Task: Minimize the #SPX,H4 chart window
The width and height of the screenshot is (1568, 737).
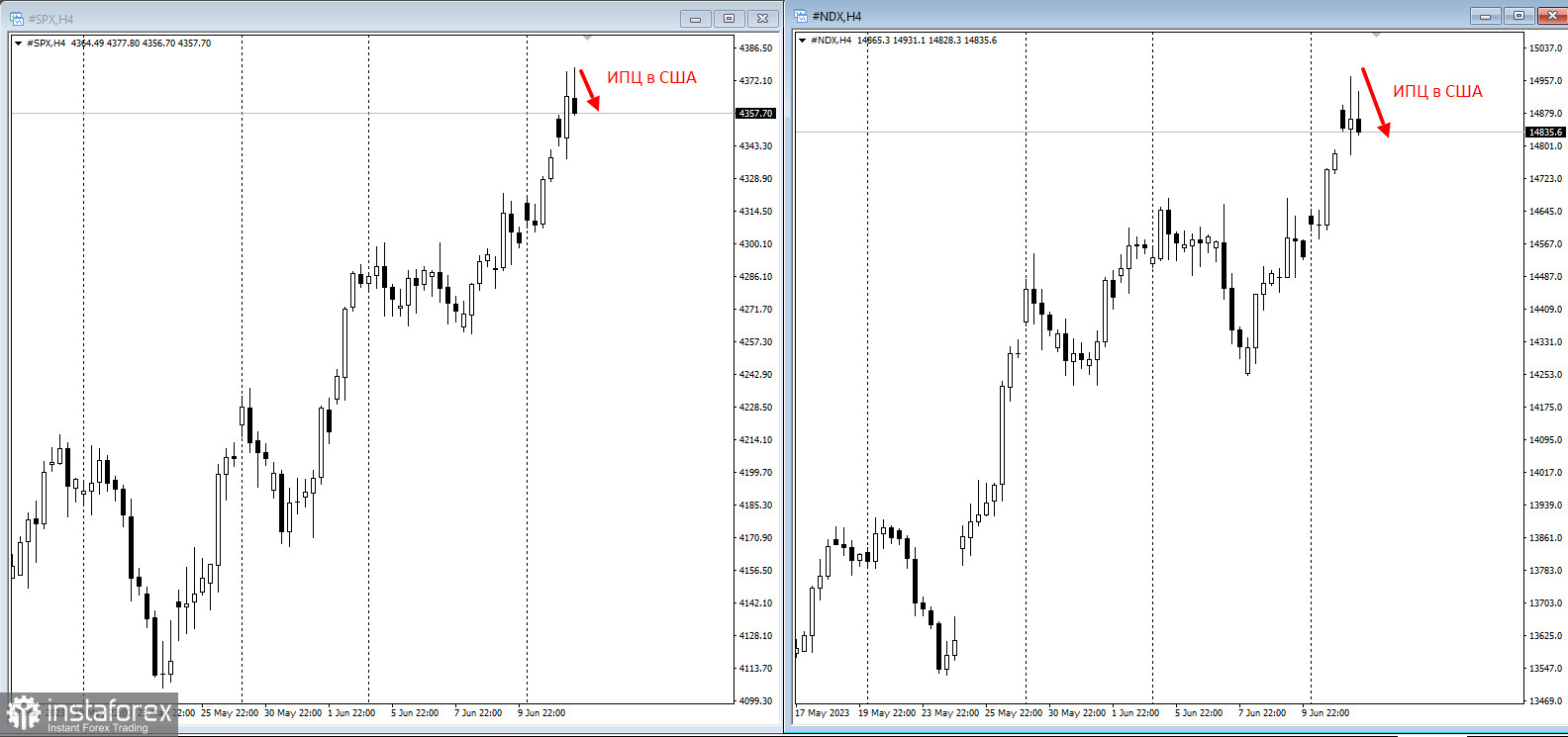Action: [x=695, y=19]
